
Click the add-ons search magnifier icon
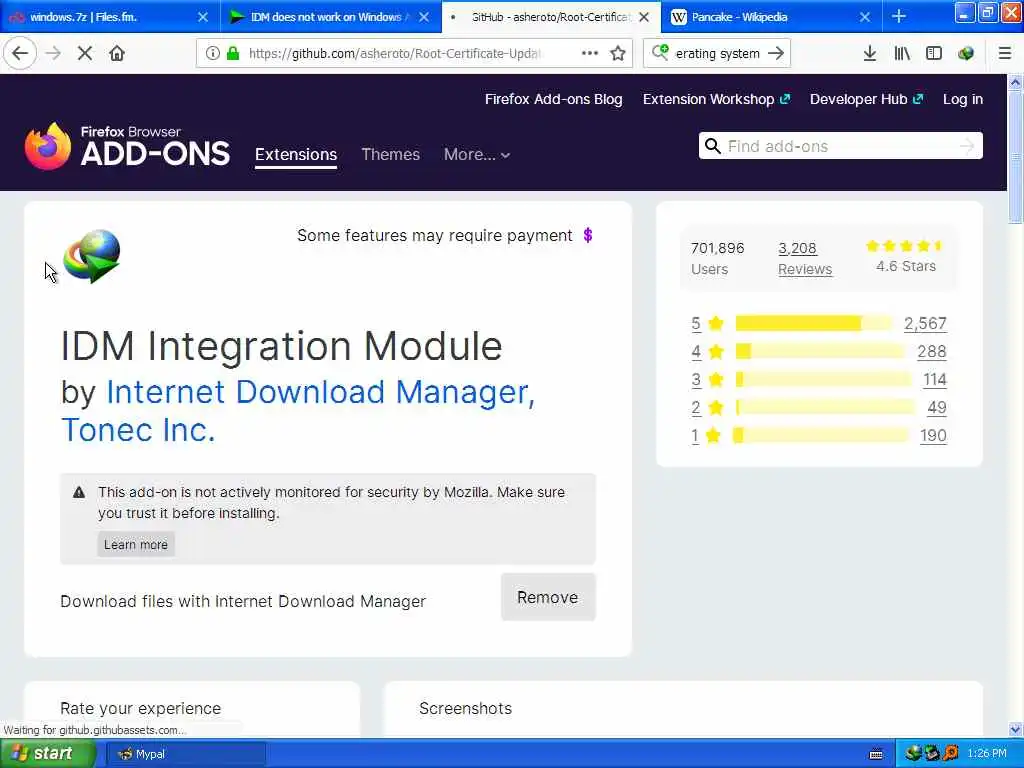713,146
